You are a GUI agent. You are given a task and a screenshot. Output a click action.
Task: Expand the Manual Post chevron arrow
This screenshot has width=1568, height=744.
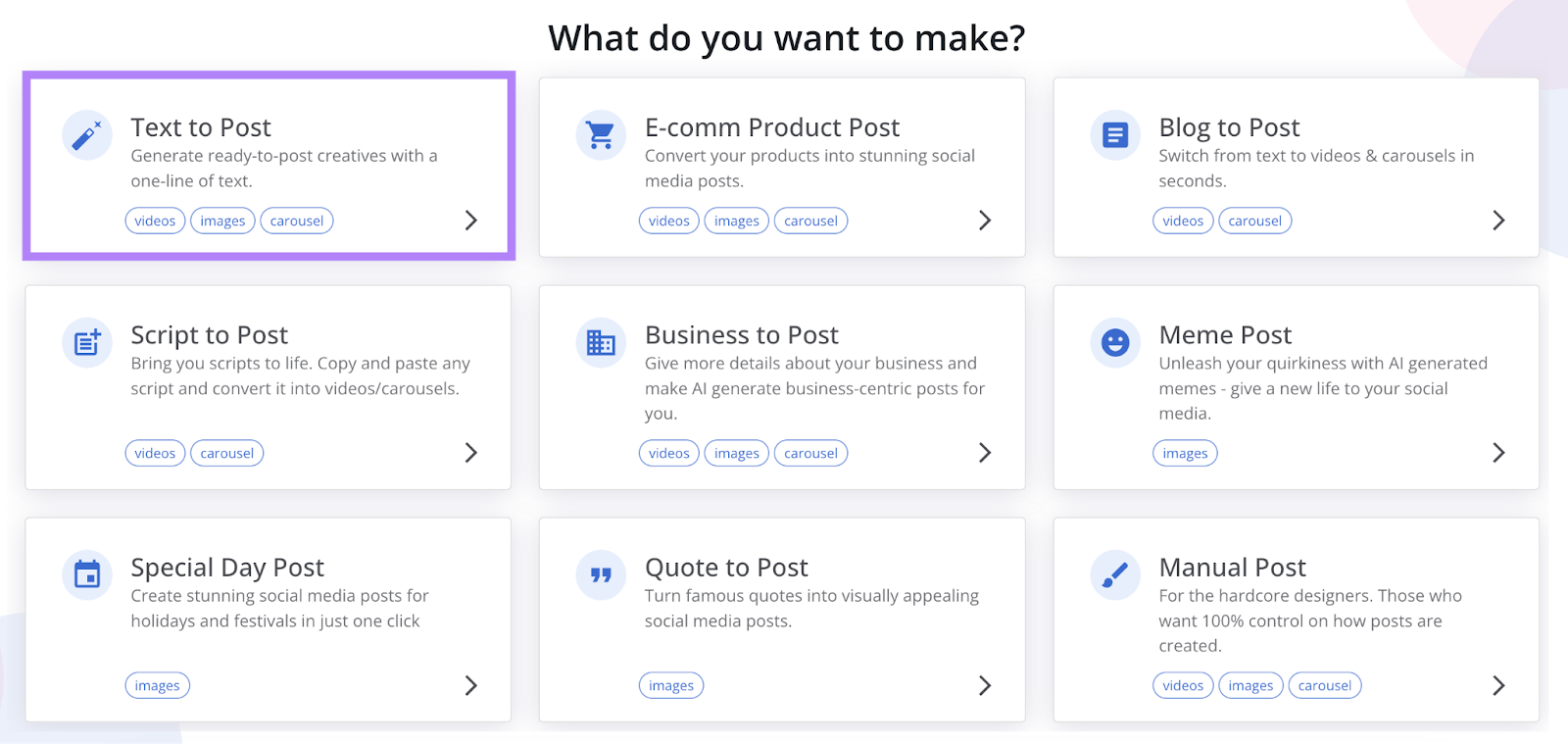(x=1498, y=684)
